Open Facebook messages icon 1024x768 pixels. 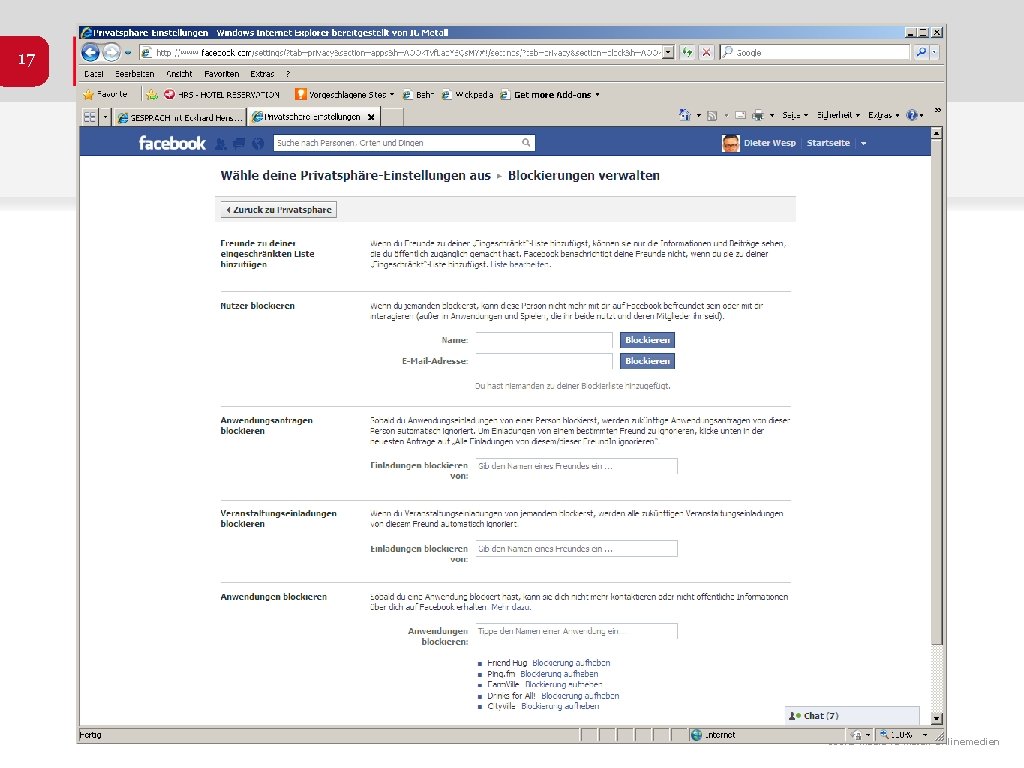pos(239,144)
